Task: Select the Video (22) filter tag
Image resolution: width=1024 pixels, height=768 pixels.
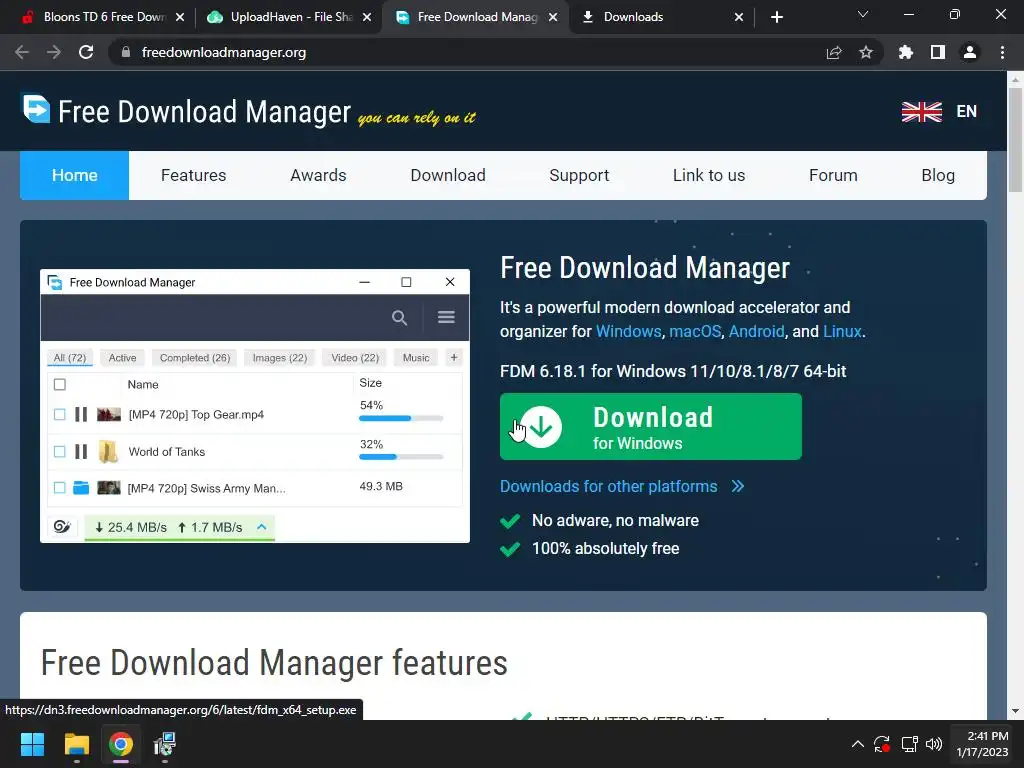Action: tap(355, 358)
